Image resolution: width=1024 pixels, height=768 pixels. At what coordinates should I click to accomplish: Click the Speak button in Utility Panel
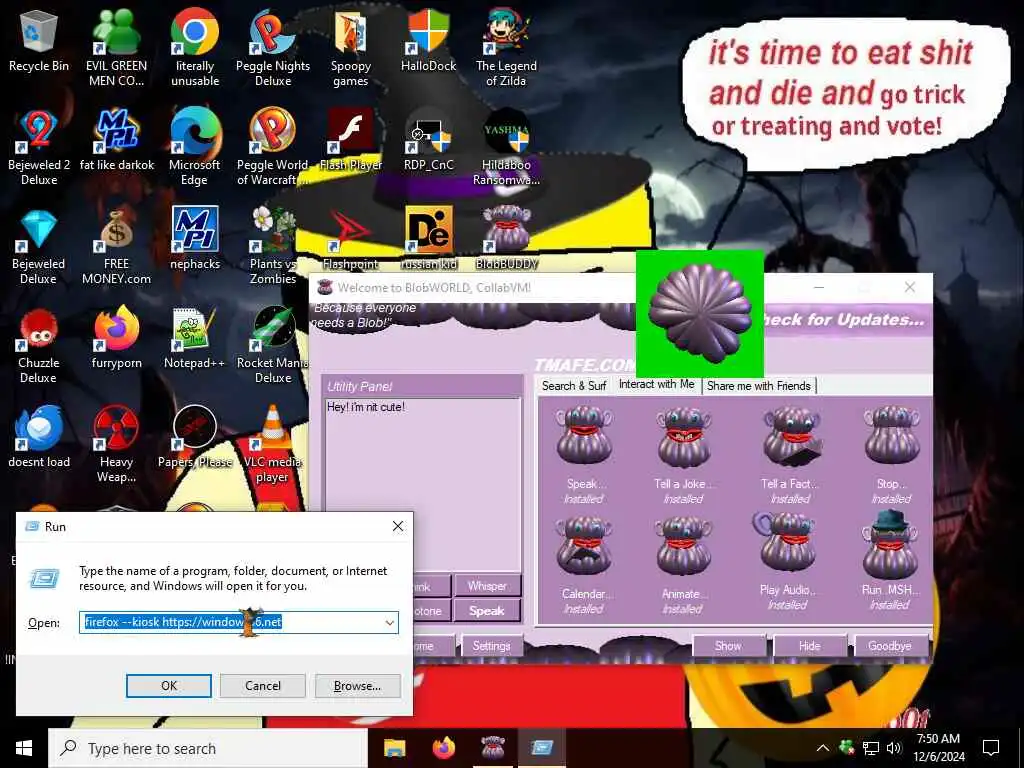pos(487,611)
